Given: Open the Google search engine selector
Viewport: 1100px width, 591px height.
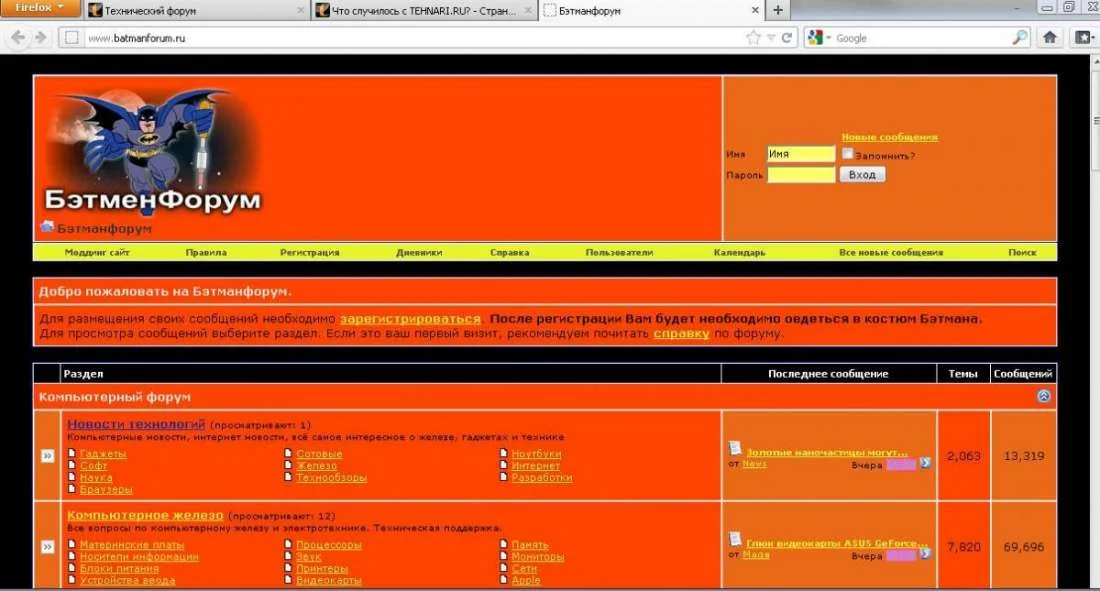Looking at the screenshot, I should point(819,38).
